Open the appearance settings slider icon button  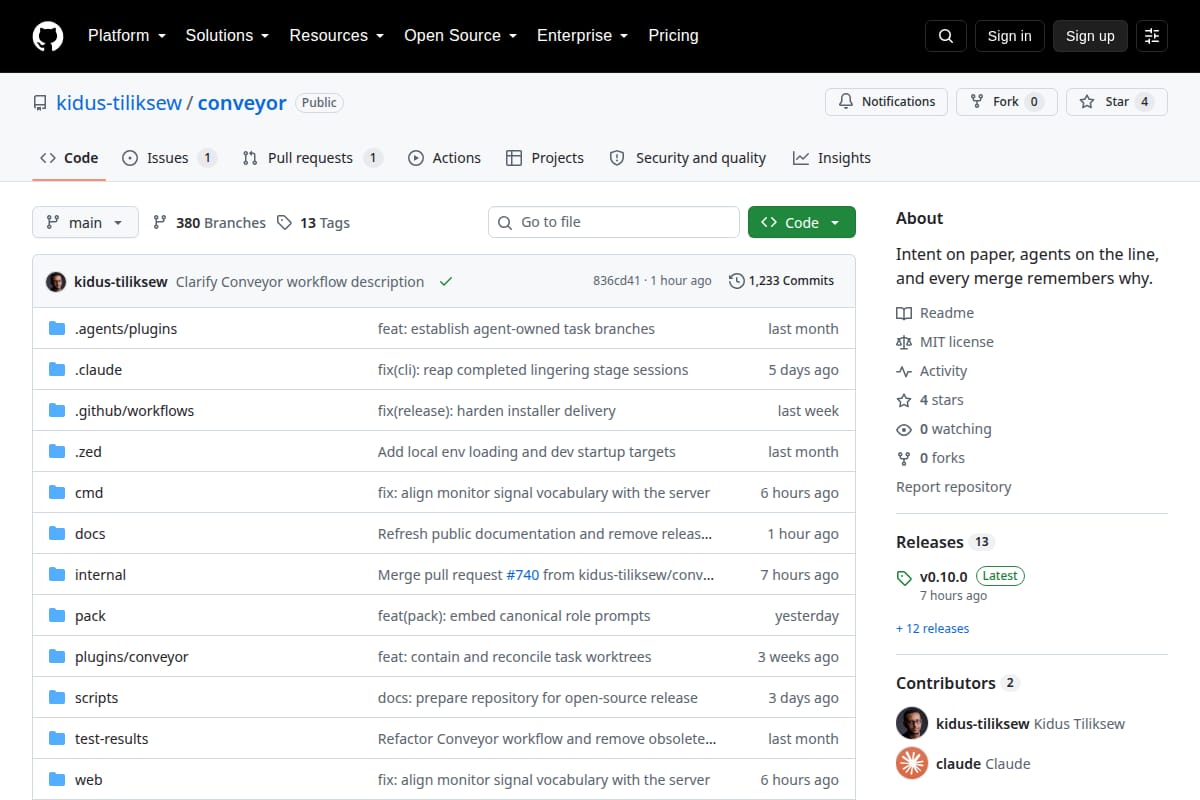click(x=1152, y=36)
